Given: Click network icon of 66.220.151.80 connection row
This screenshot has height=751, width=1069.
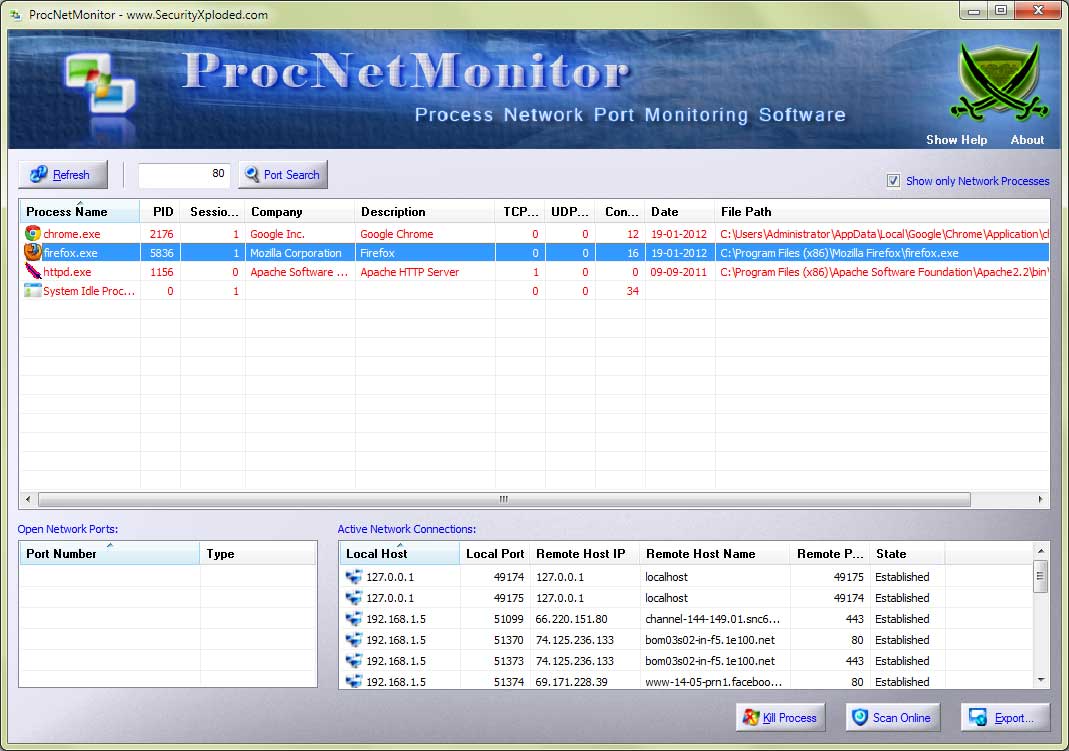Looking at the screenshot, I should click(x=354, y=619).
